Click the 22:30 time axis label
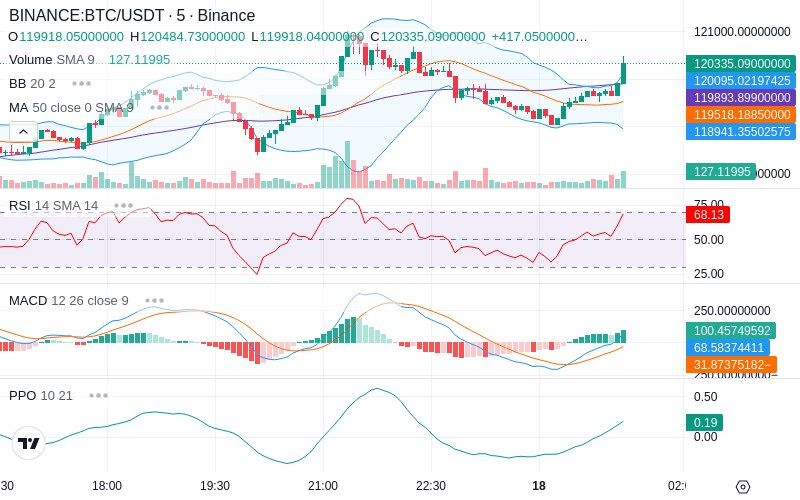This screenshot has width=800, height=500. pyautogui.click(x=431, y=486)
